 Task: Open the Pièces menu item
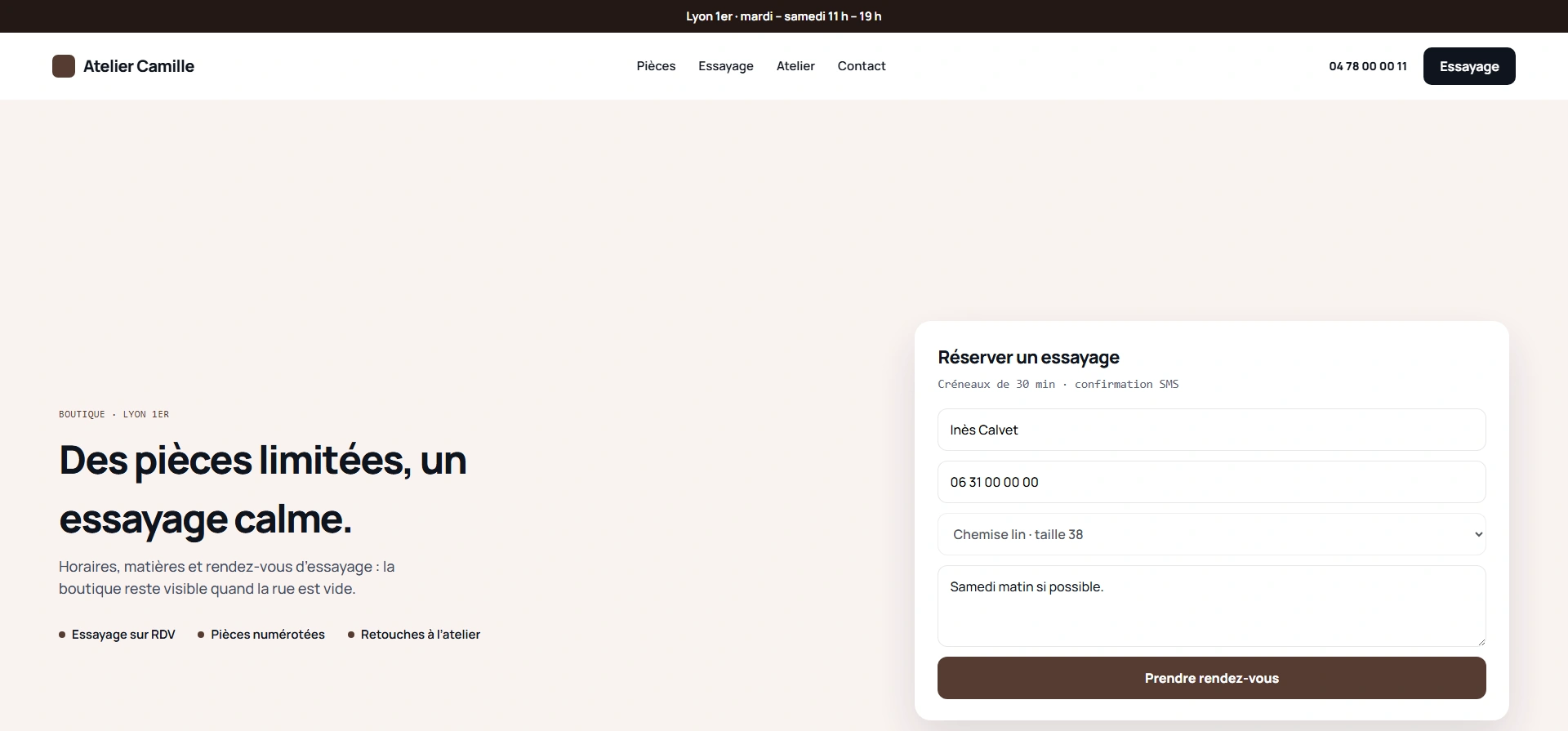tap(656, 66)
